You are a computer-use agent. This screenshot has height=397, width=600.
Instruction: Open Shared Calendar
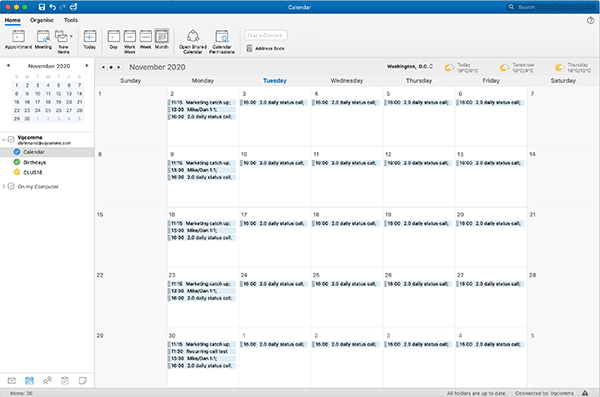(193, 41)
